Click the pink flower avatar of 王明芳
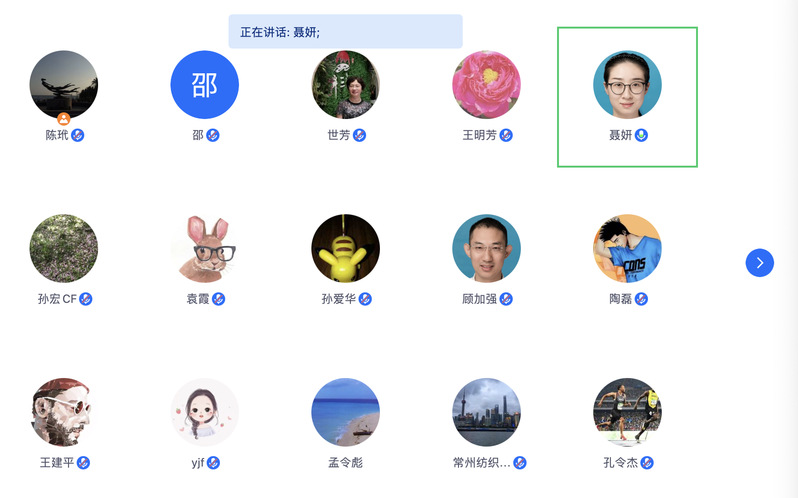 tap(487, 84)
